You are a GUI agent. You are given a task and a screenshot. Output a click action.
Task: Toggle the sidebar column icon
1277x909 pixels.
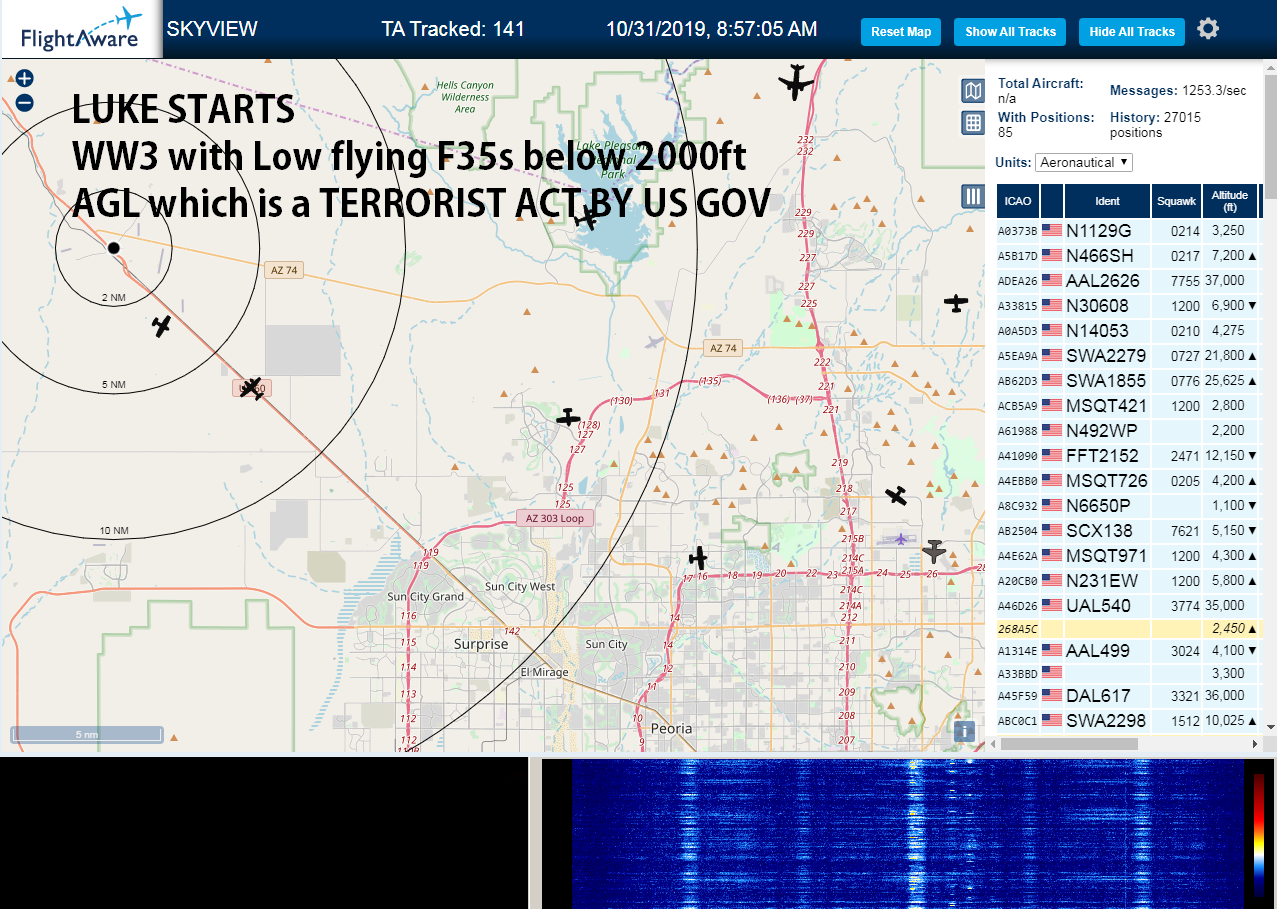[x=973, y=196]
